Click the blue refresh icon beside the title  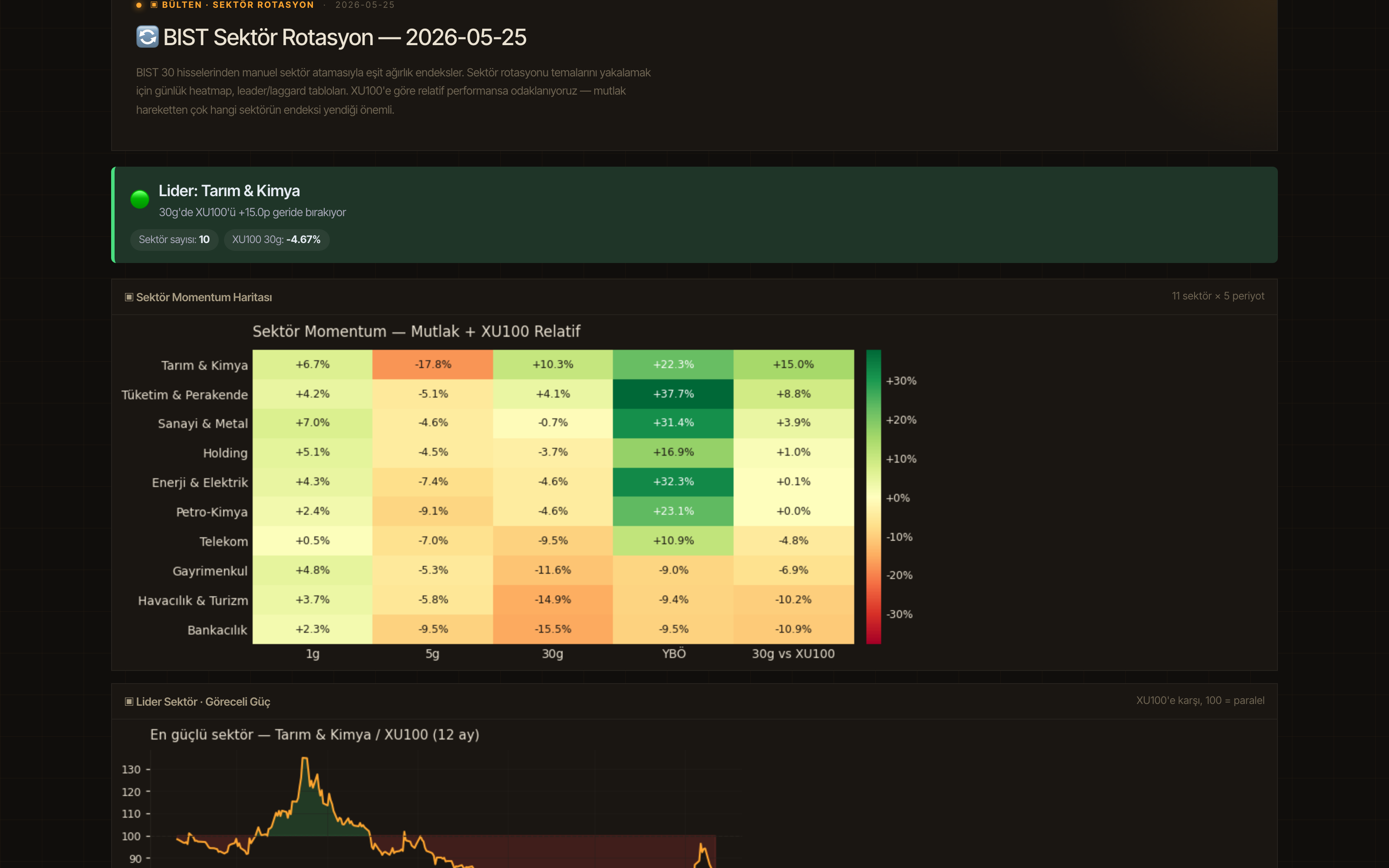point(148,37)
